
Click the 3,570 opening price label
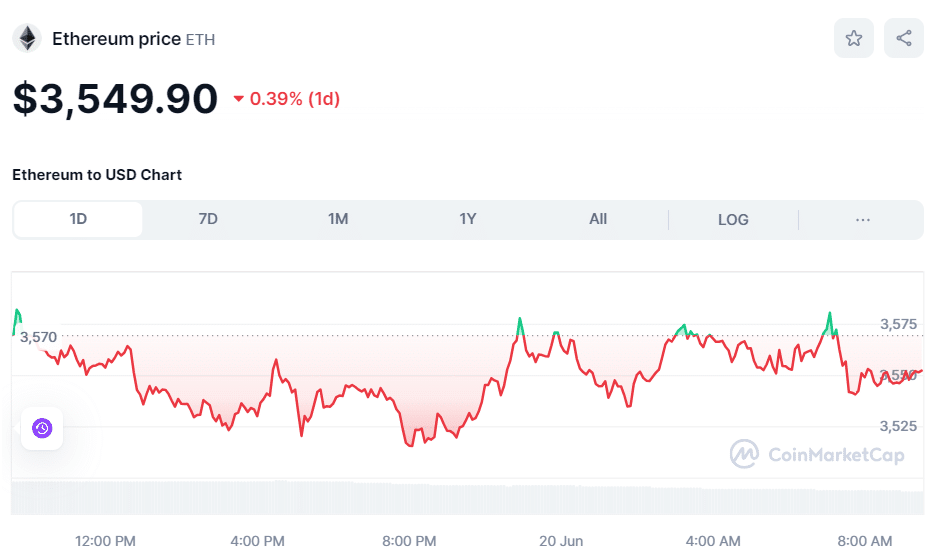tap(39, 337)
